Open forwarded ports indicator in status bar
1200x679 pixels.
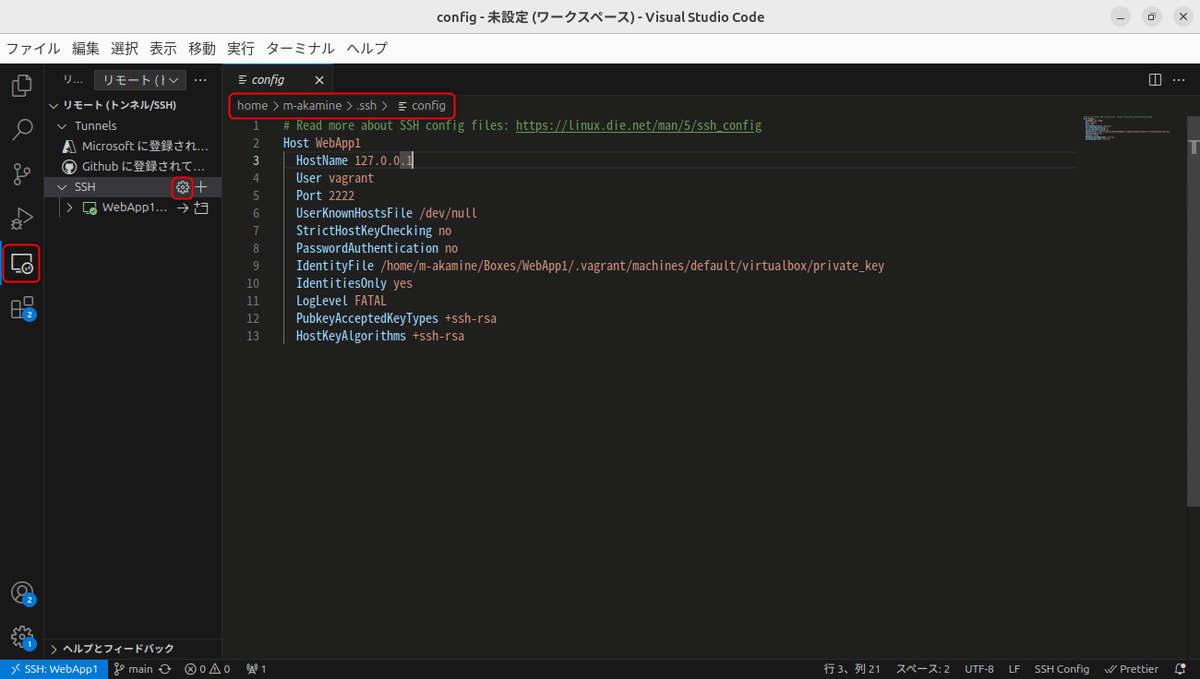(x=256, y=669)
